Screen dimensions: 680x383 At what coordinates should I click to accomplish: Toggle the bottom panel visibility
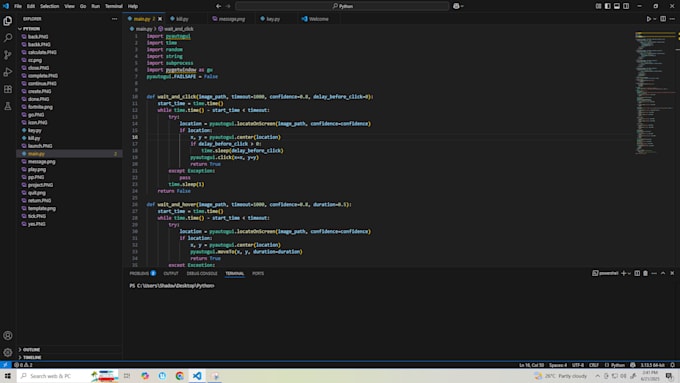pos(617,6)
